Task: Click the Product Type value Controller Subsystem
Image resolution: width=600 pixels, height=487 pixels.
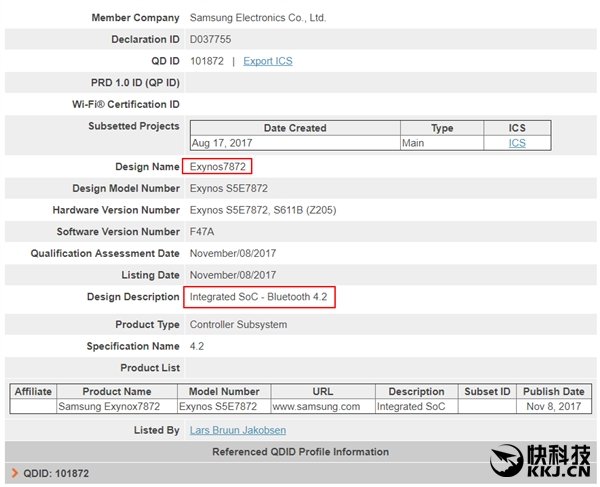Action: [238, 325]
